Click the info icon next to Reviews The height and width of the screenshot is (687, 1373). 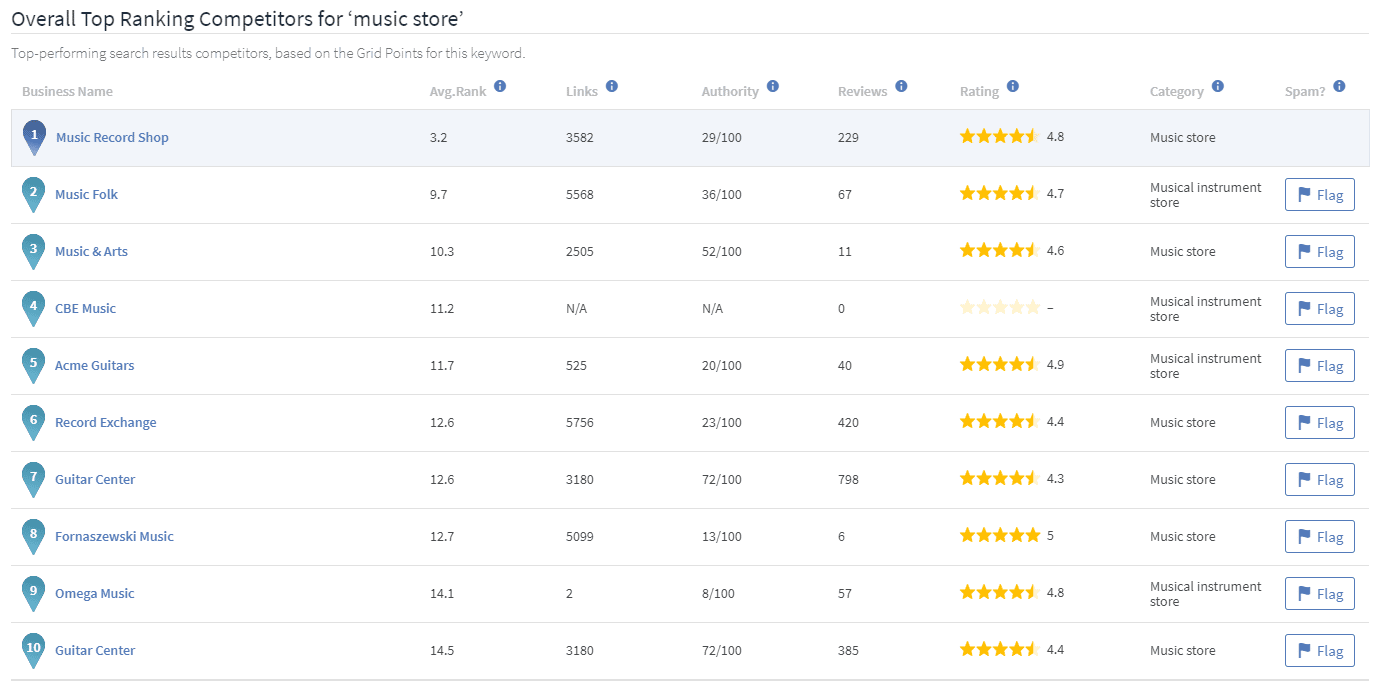[x=901, y=87]
